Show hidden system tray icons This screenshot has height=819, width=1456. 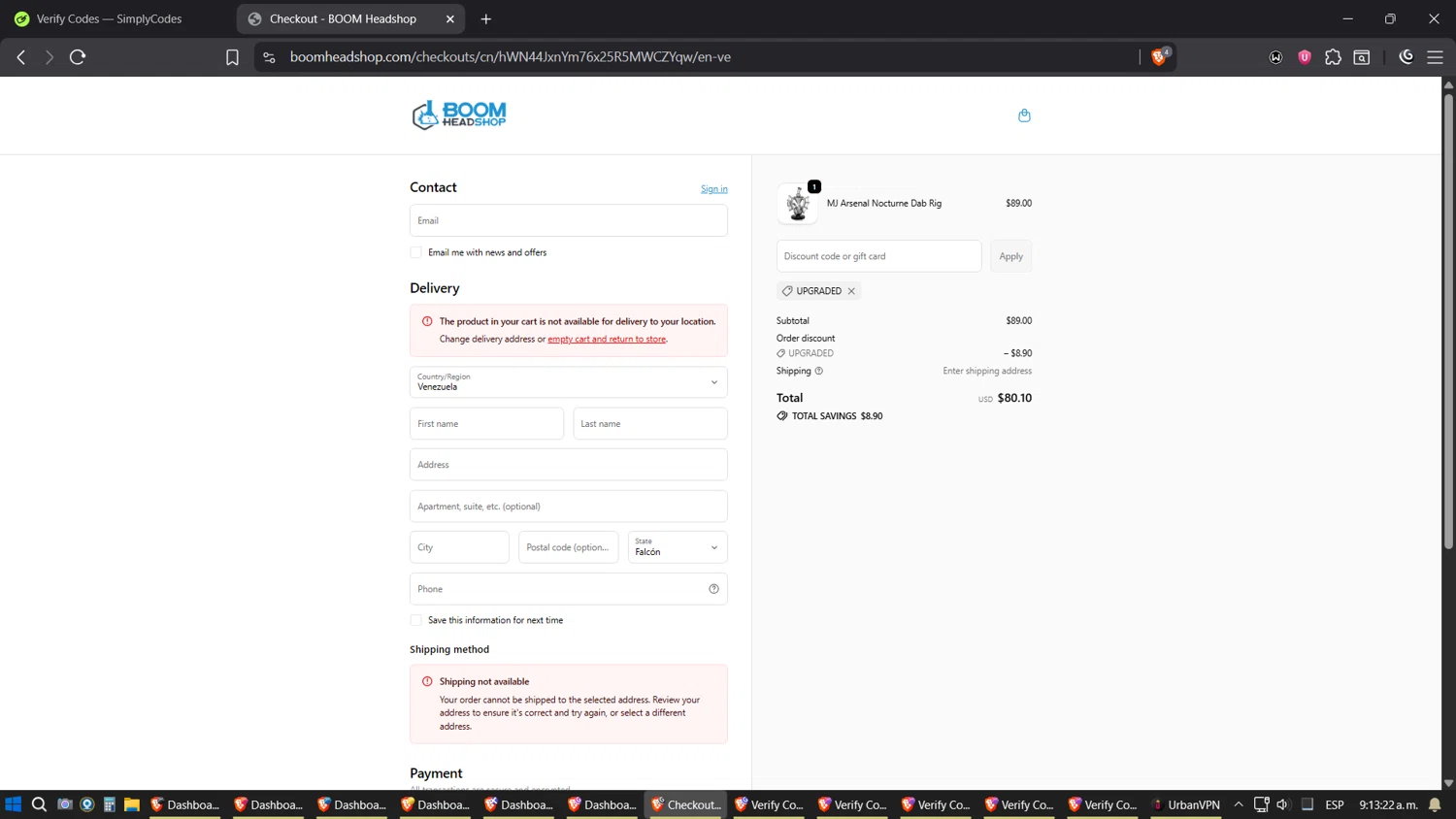coord(1239,804)
